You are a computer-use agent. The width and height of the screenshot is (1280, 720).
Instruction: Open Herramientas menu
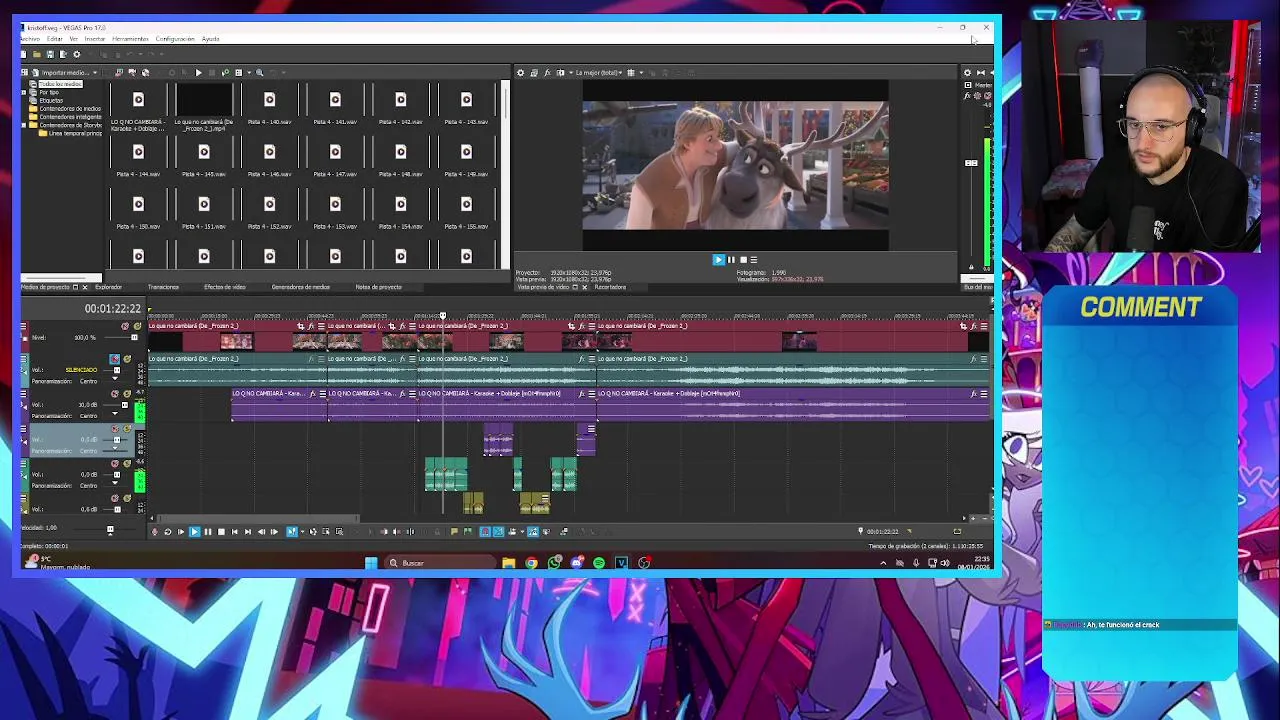[130, 39]
